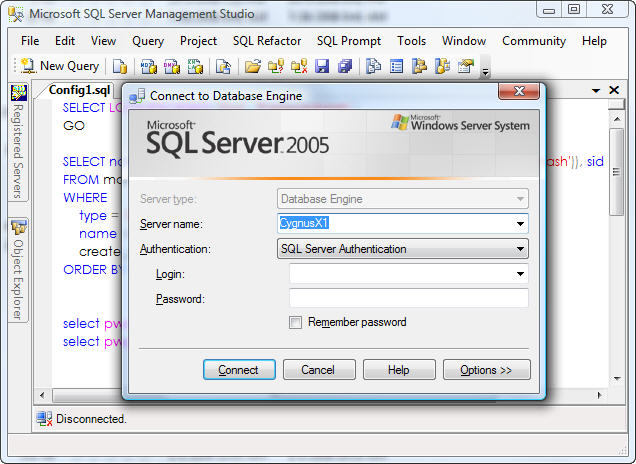Click the Database Engine Query icon
636x464 pixels.
pos(120,66)
